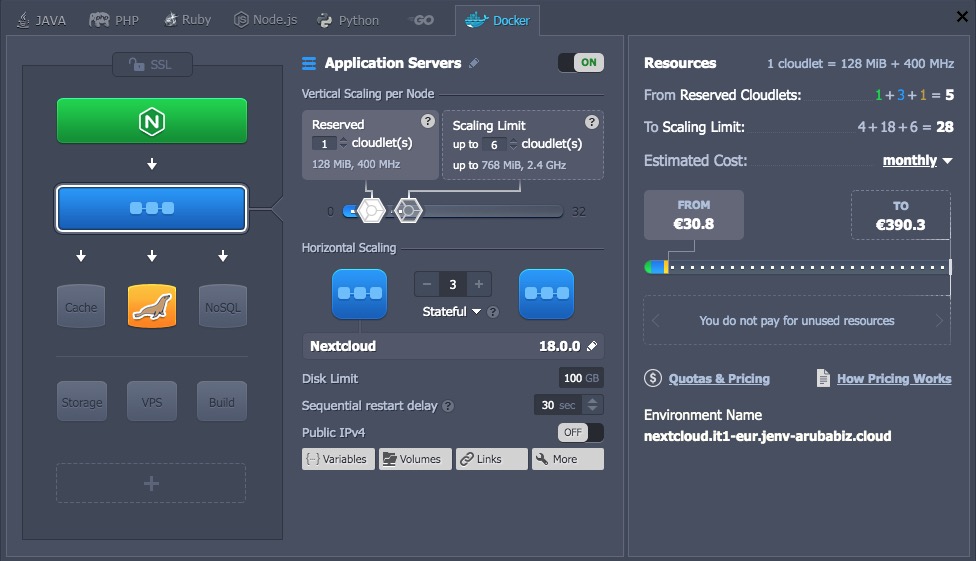The width and height of the screenshot is (976, 561).
Task: Open the Quotas & Pricing link
Action: pos(718,378)
